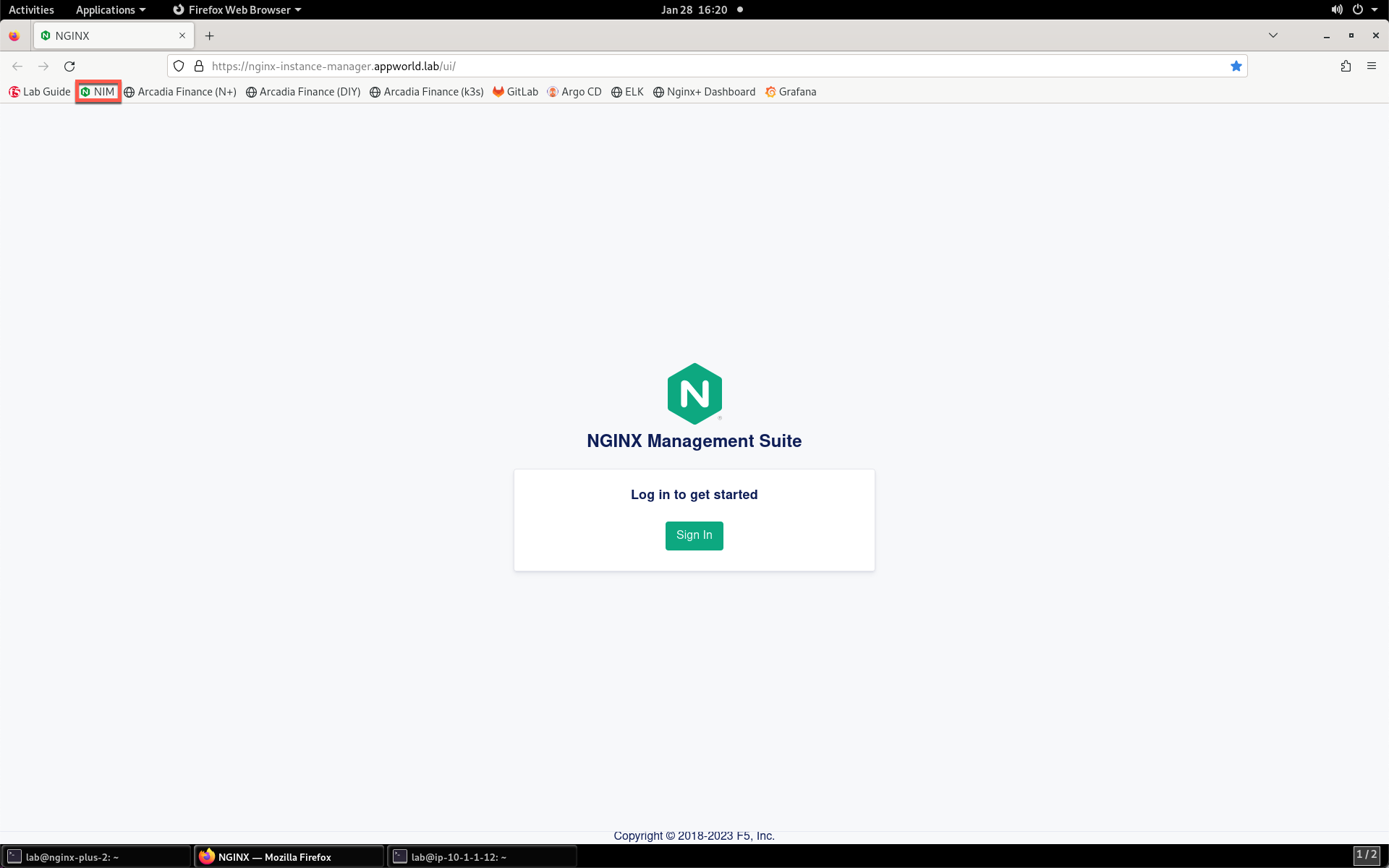Open the power system menu
This screenshot has width=1389, height=868.
(1364, 9)
